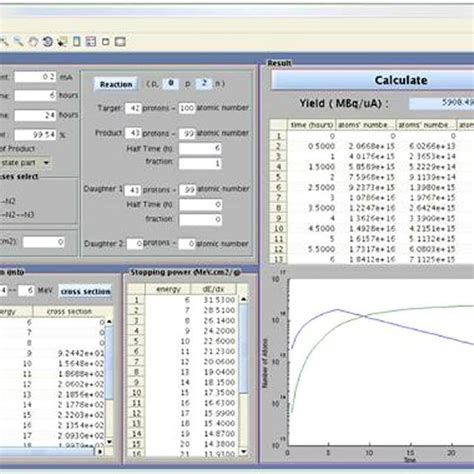Insert colorbar toolbar icon

(77, 42)
